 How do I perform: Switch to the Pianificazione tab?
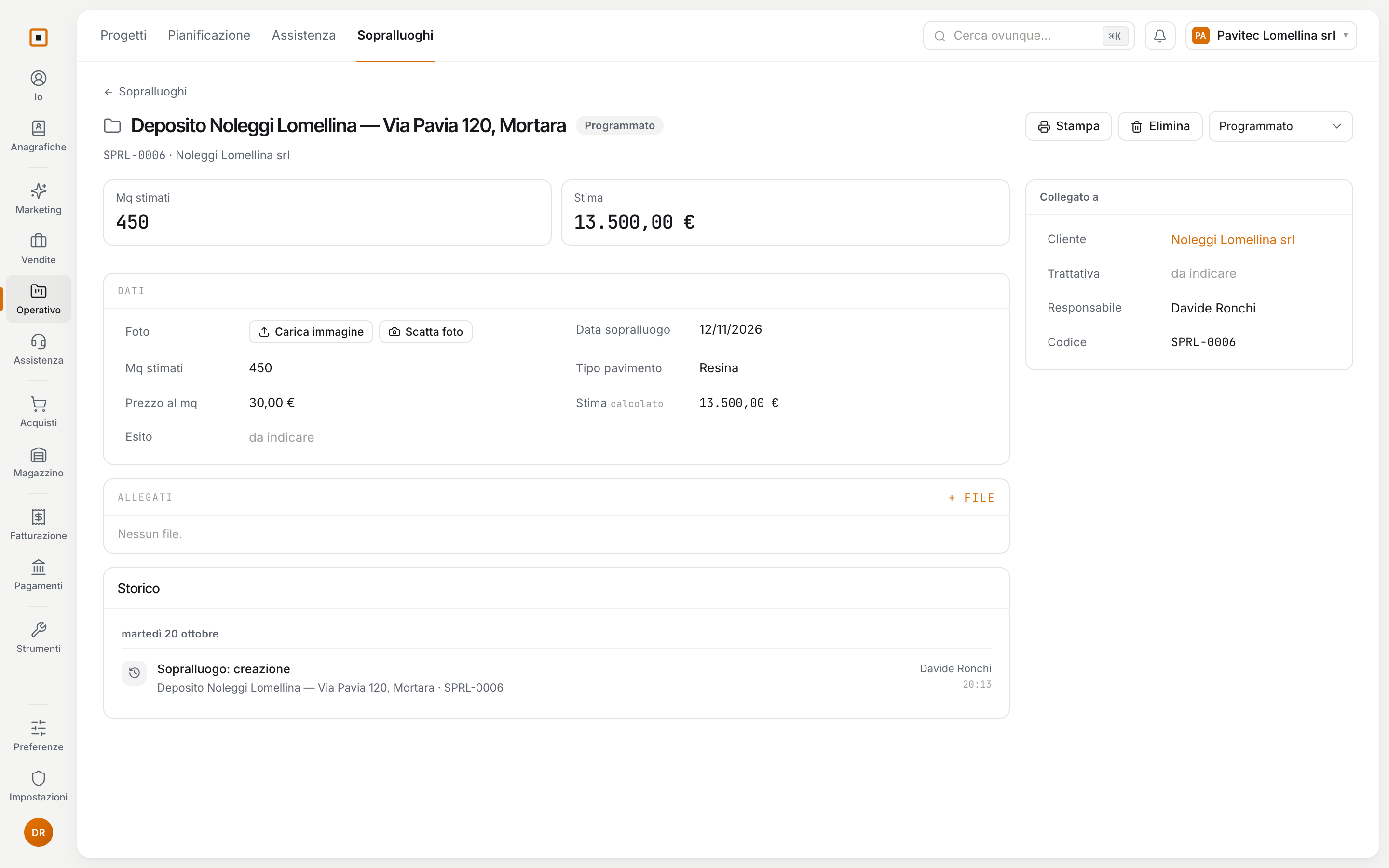point(209,36)
